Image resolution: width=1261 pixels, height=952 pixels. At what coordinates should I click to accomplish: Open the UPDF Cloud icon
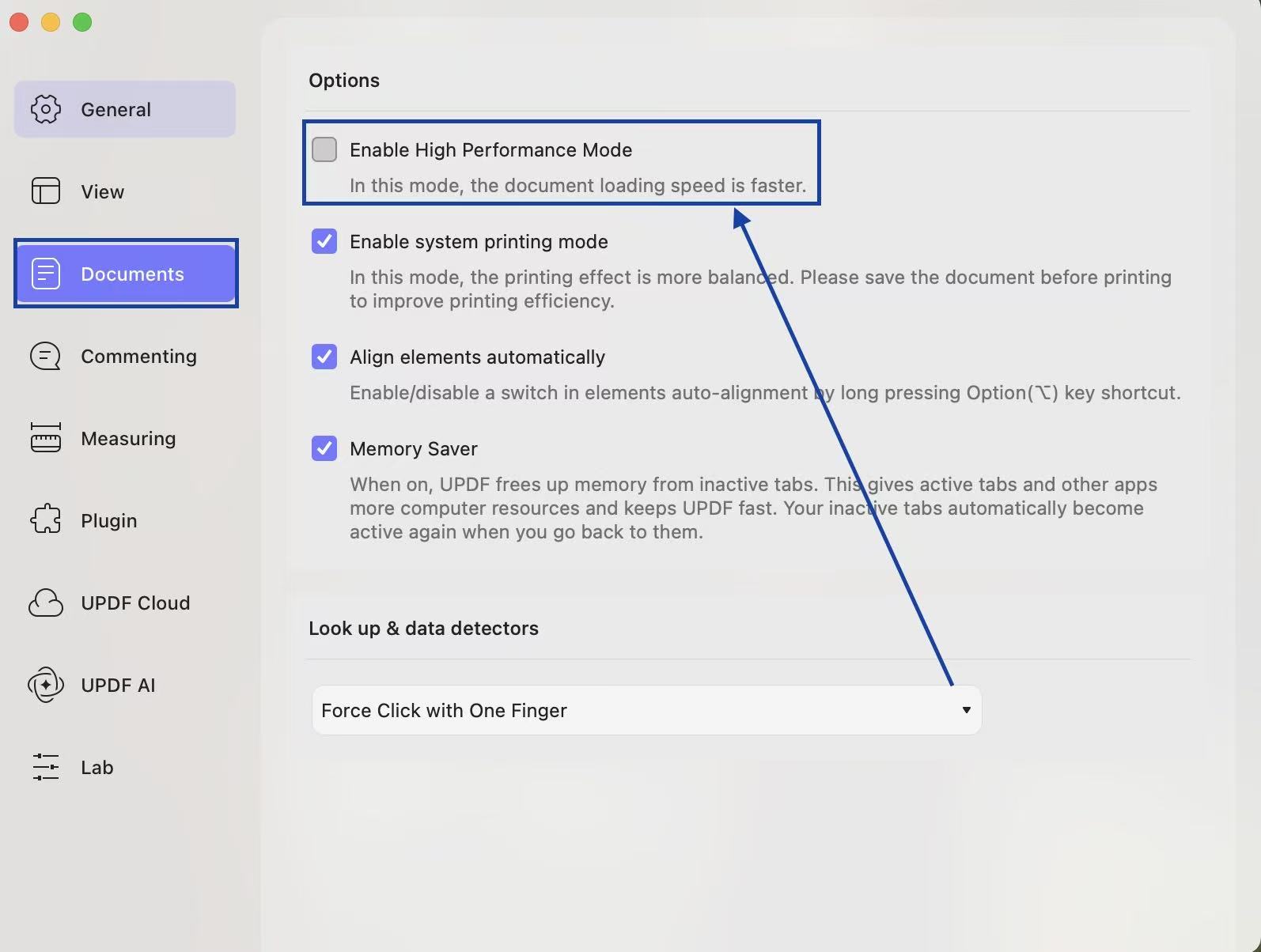(46, 603)
